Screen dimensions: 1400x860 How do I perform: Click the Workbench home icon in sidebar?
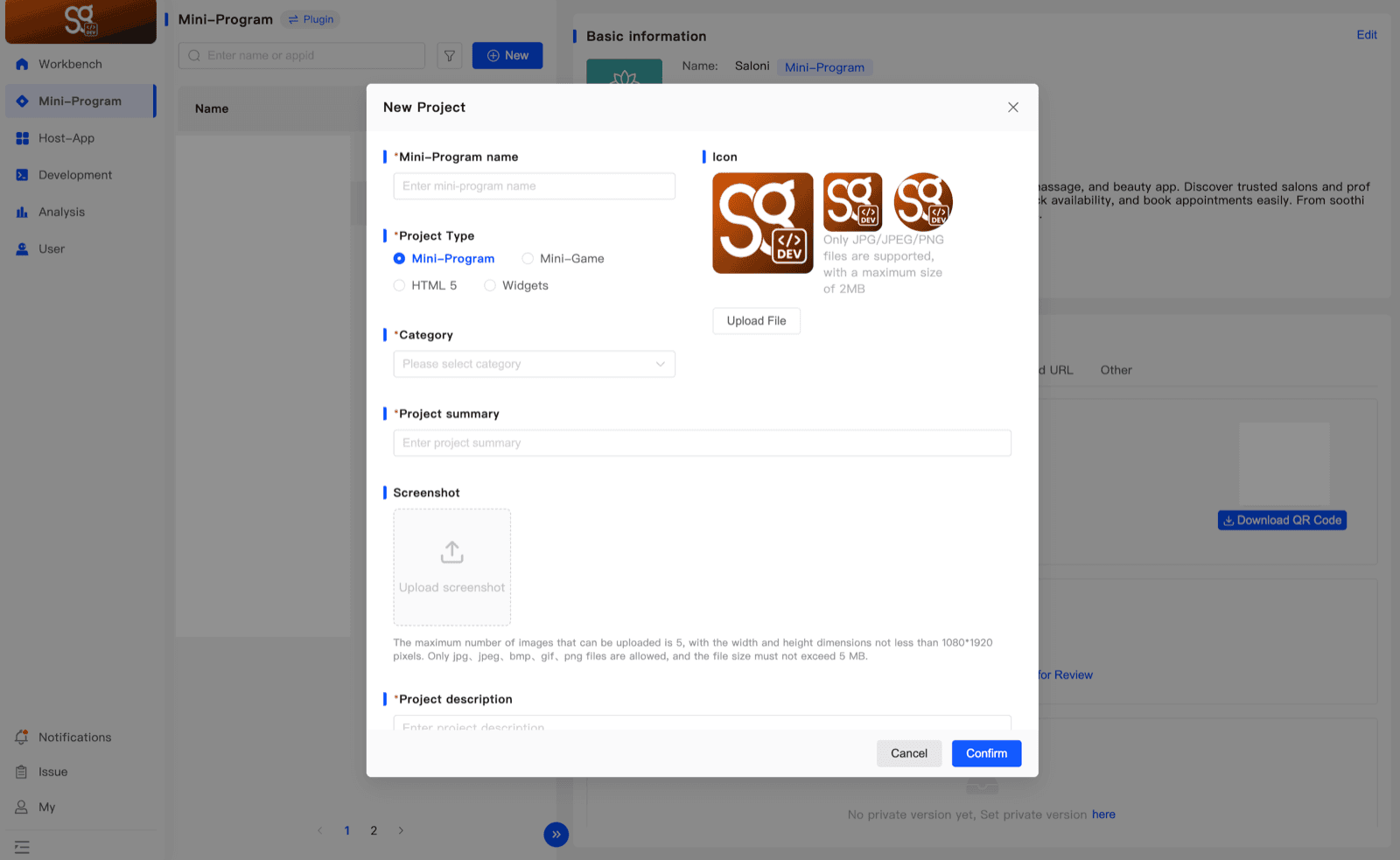point(22,64)
